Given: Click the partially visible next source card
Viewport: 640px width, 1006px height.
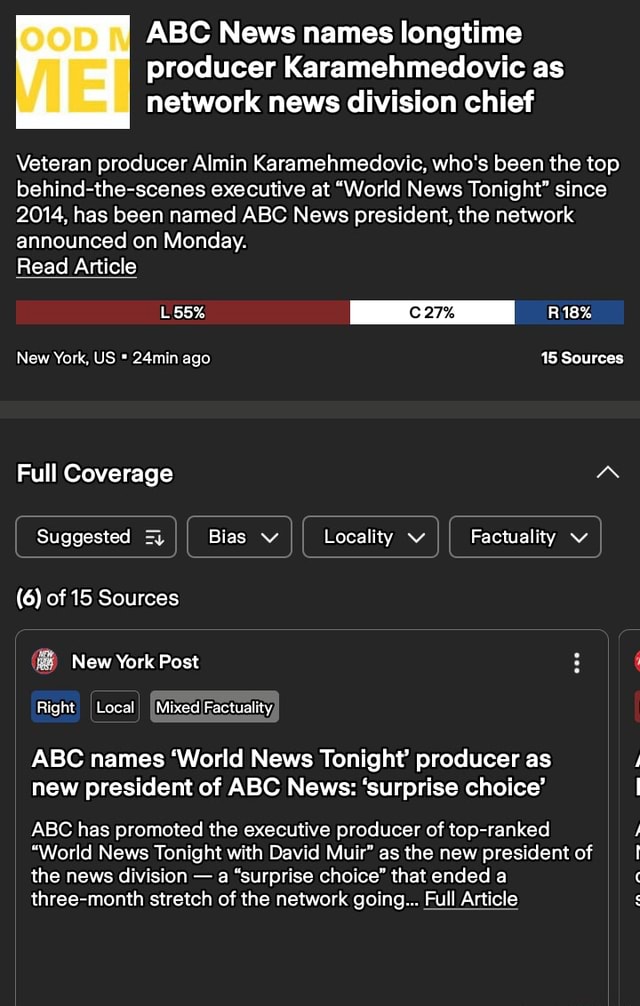Looking at the screenshot, I should tap(630, 800).
